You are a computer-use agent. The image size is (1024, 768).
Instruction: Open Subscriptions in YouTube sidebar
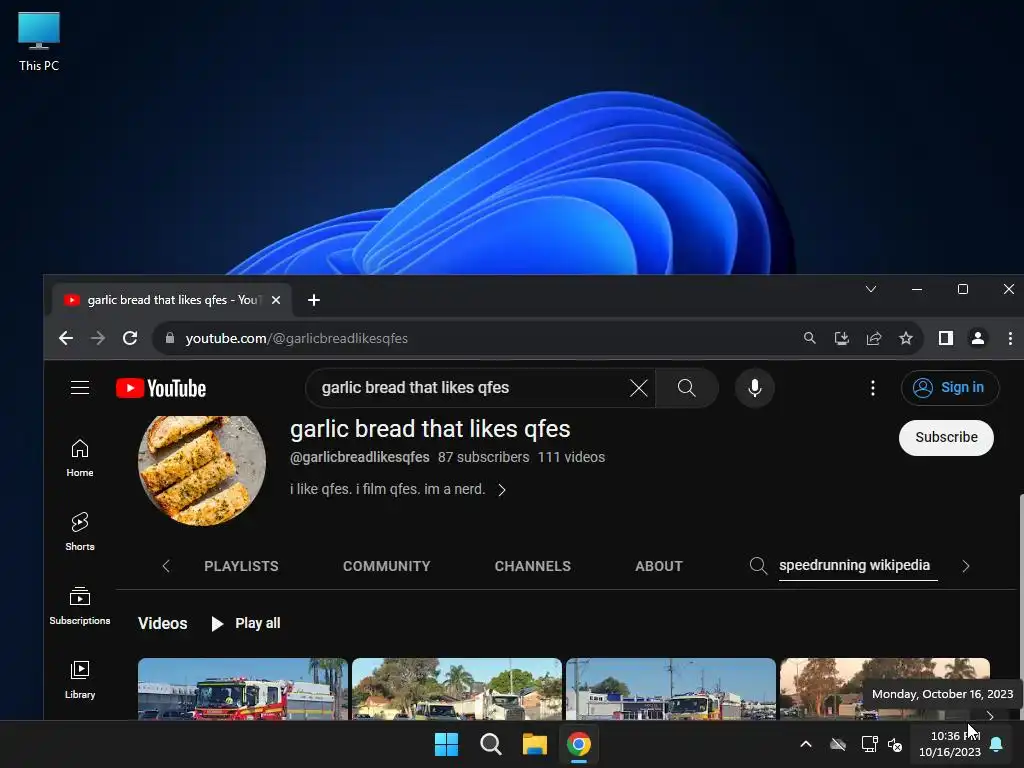pyautogui.click(x=80, y=605)
